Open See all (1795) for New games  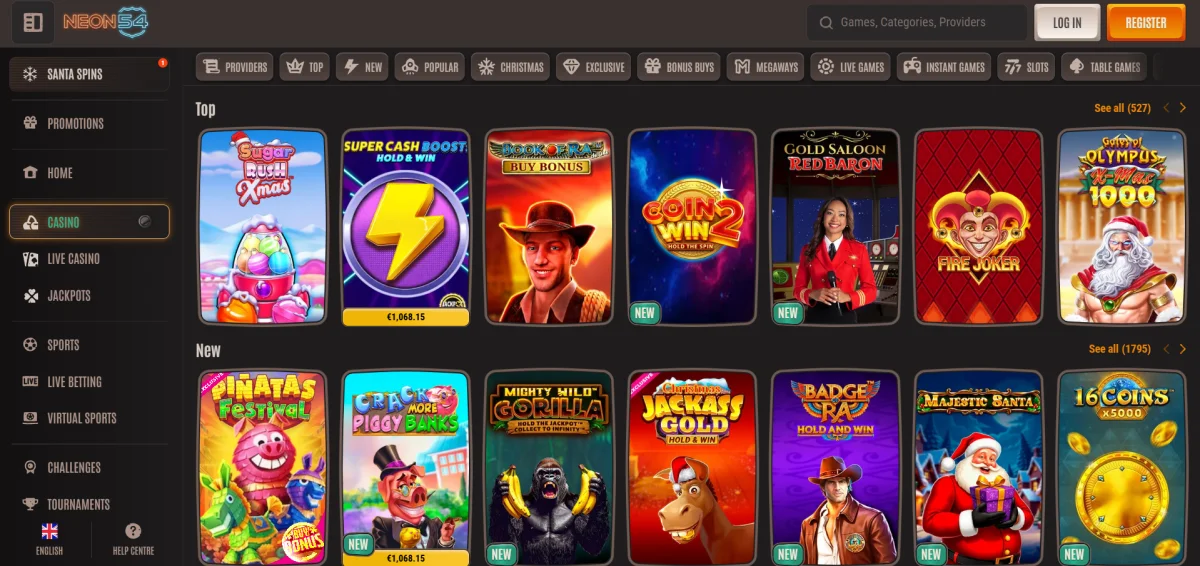point(1120,349)
